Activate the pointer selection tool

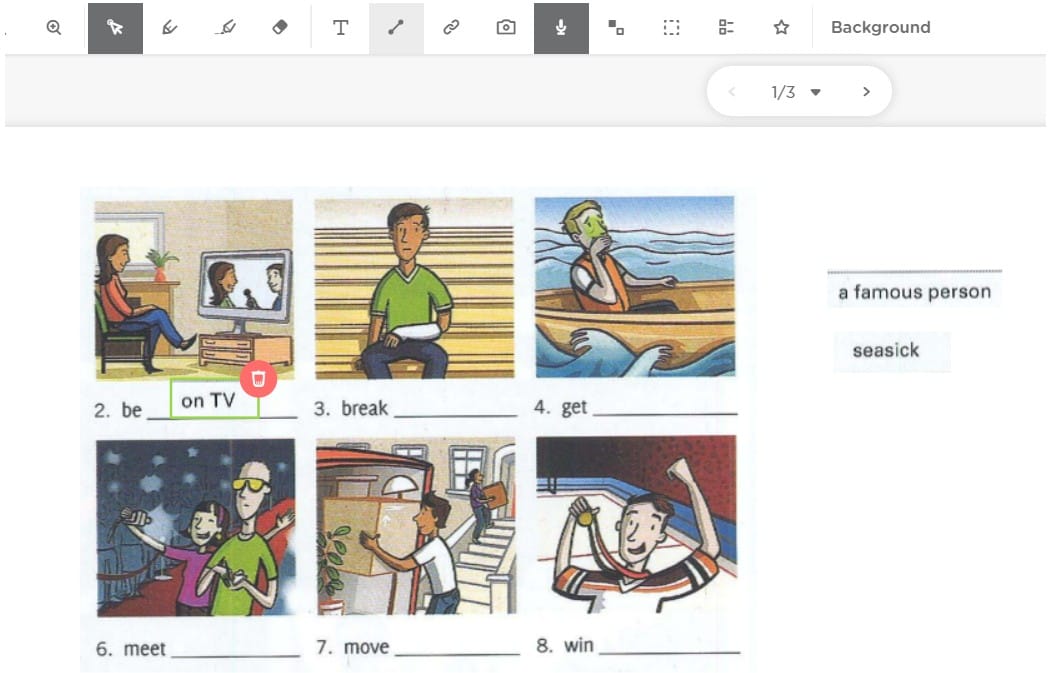115,28
